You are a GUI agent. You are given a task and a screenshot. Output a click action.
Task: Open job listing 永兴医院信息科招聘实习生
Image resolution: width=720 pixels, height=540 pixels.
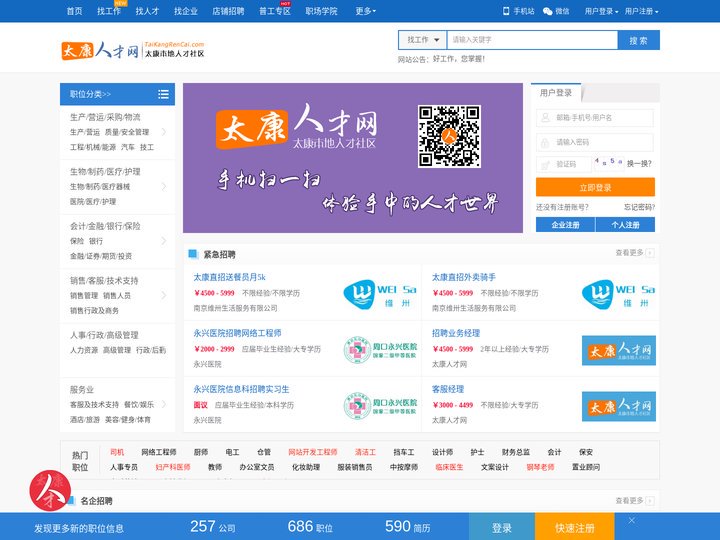(x=241, y=389)
